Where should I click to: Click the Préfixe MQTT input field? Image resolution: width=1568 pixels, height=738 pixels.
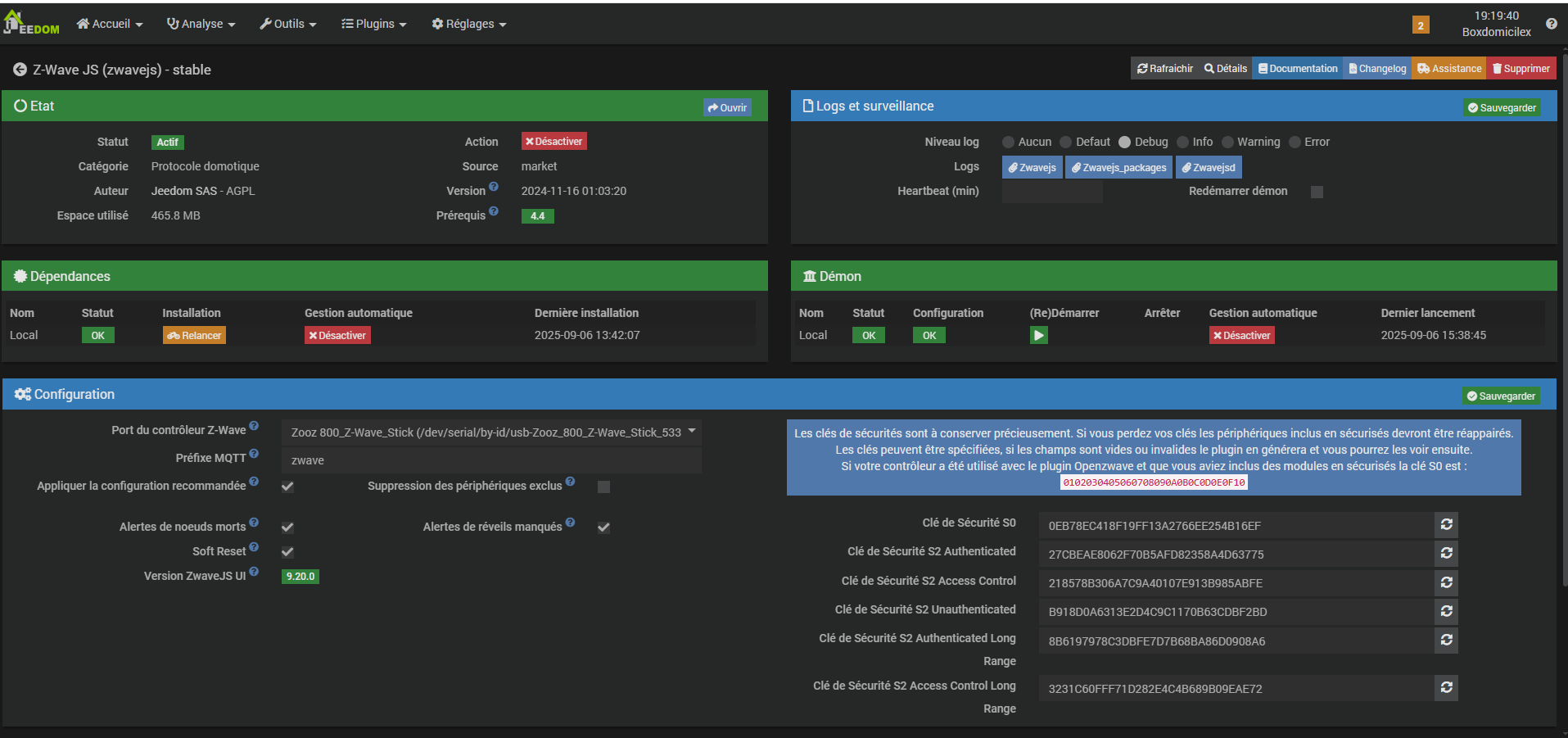click(491, 460)
